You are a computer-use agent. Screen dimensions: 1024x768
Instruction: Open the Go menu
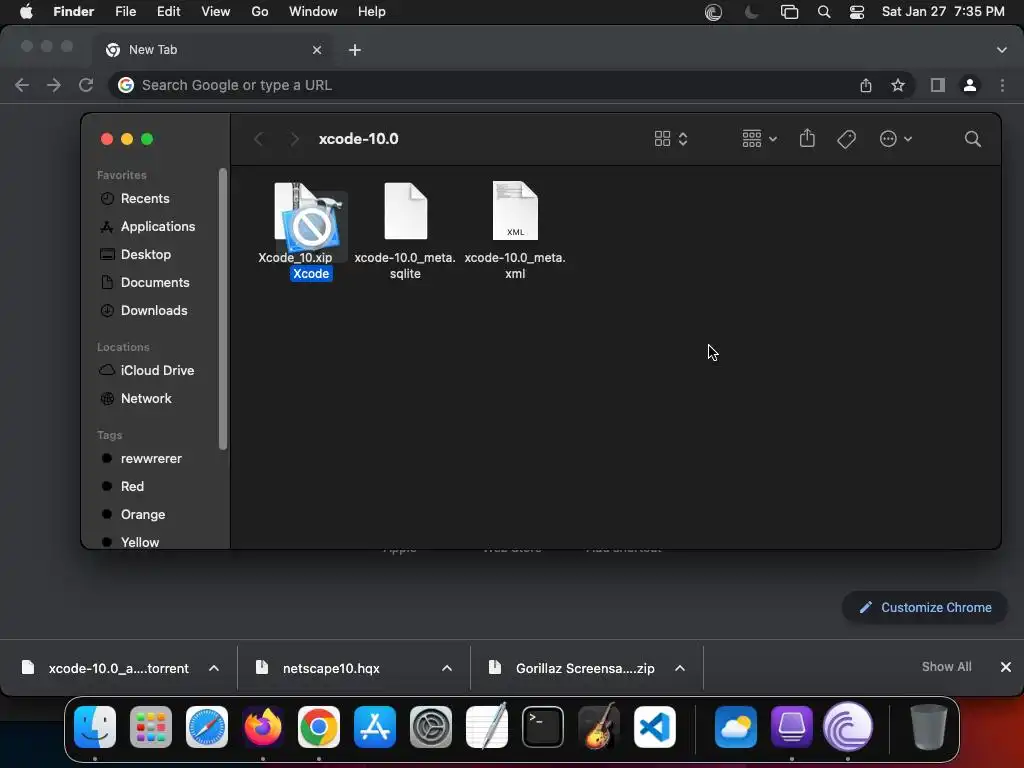[x=260, y=12]
